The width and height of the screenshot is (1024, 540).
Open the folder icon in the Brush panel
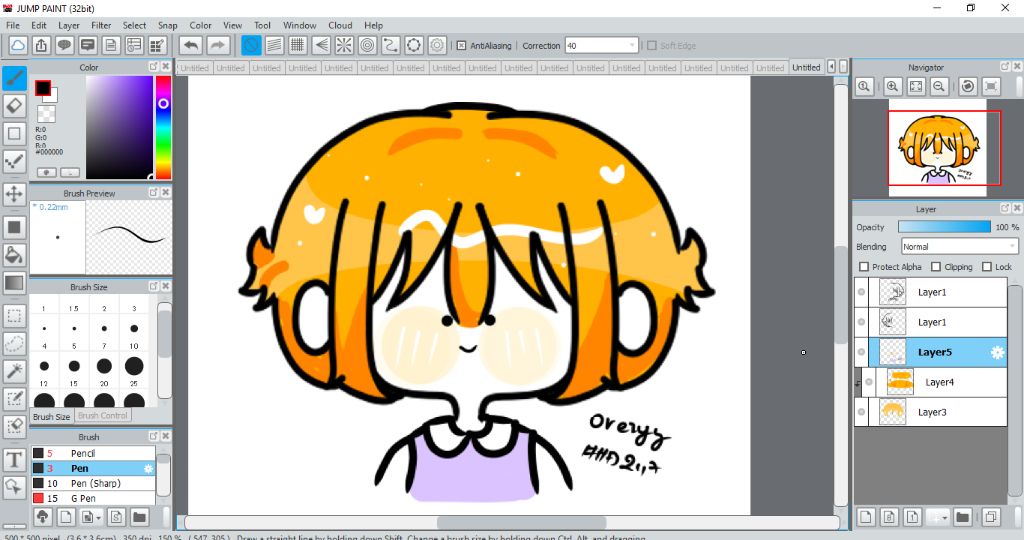pos(139,517)
